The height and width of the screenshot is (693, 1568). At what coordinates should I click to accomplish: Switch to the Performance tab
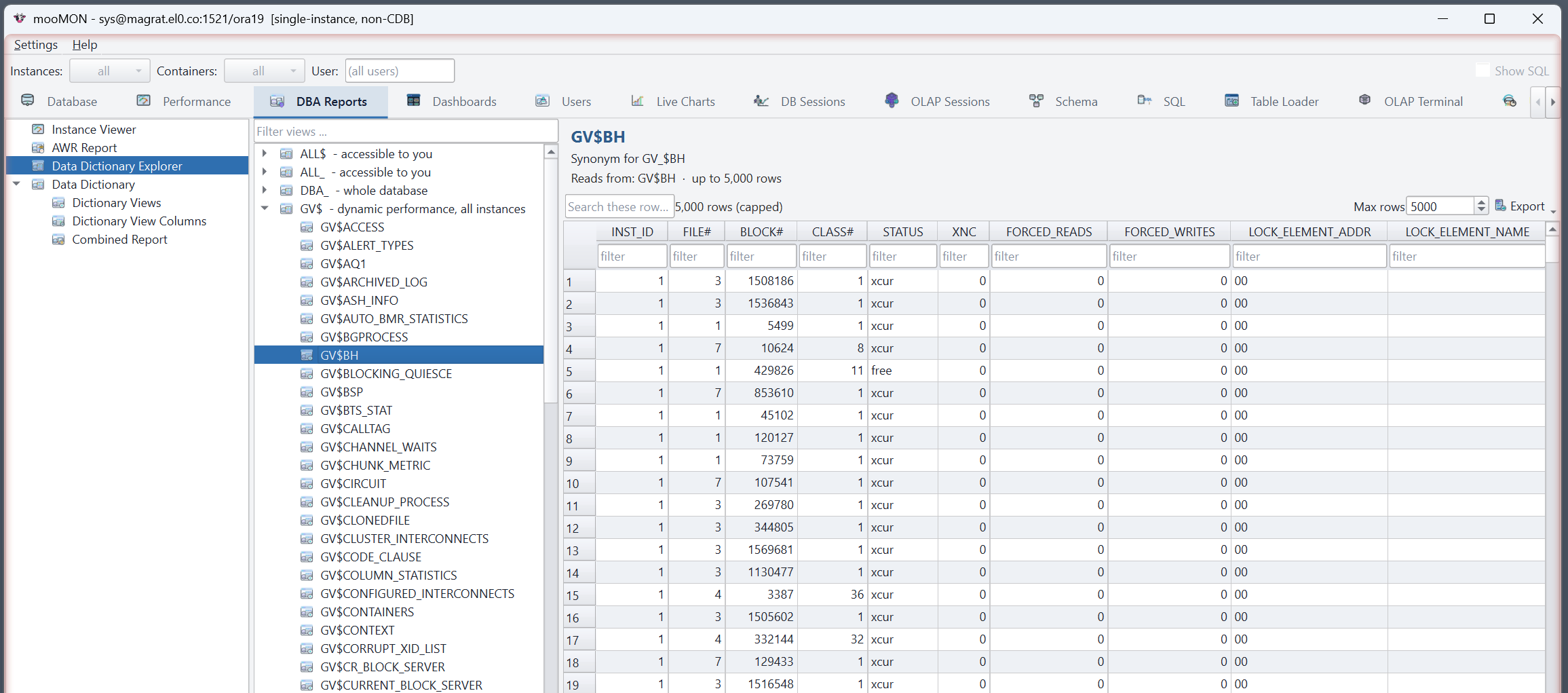click(x=183, y=101)
